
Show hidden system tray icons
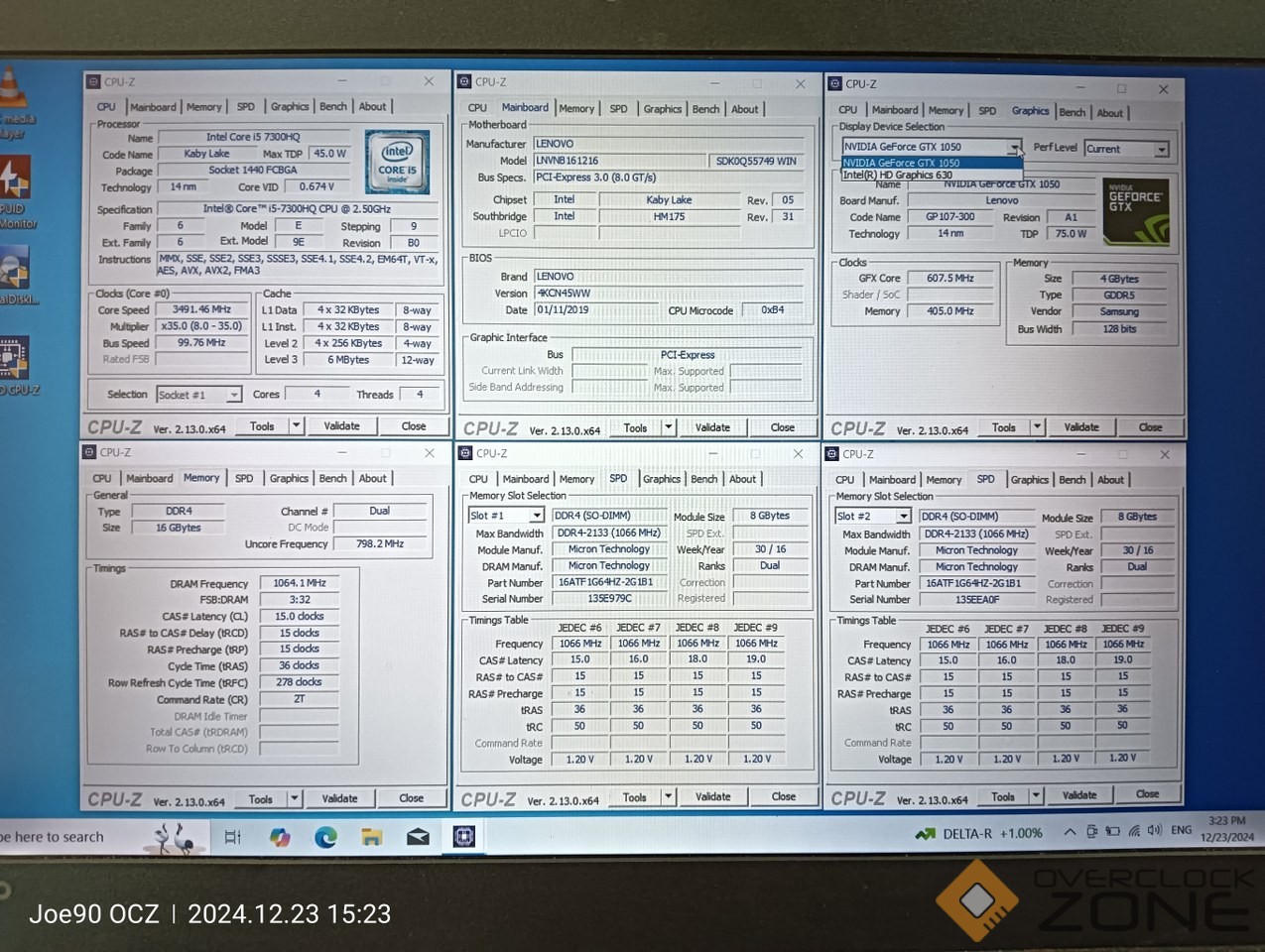[1070, 832]
